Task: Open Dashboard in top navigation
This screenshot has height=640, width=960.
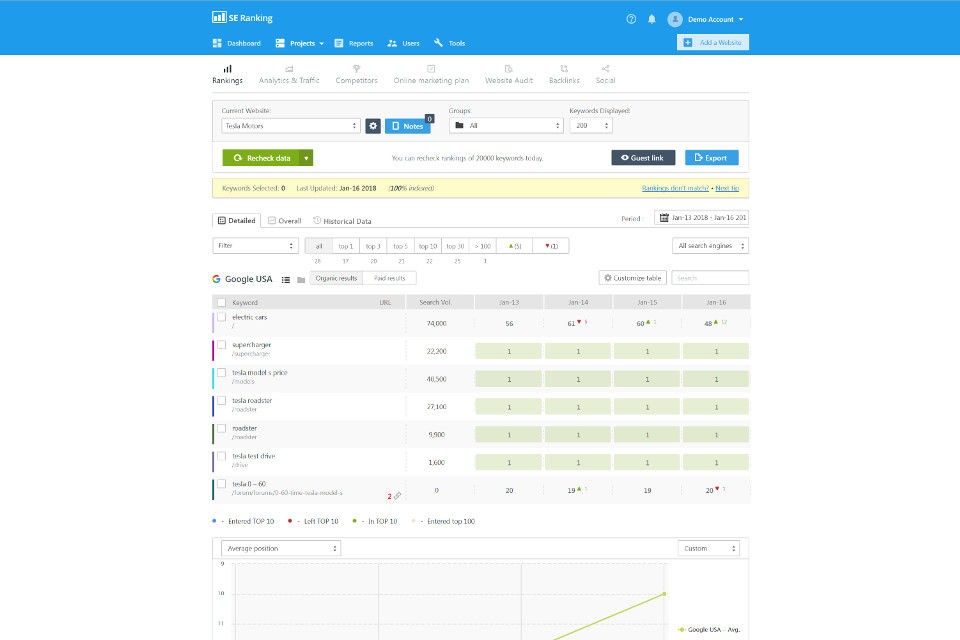Action: tap(236, 43)
